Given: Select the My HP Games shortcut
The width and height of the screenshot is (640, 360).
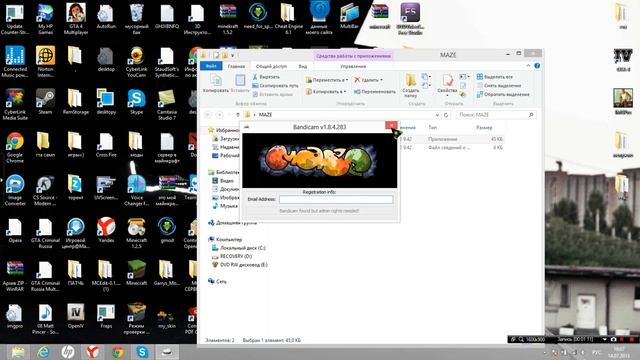Looking at the screenshot, I should point(45,18).
